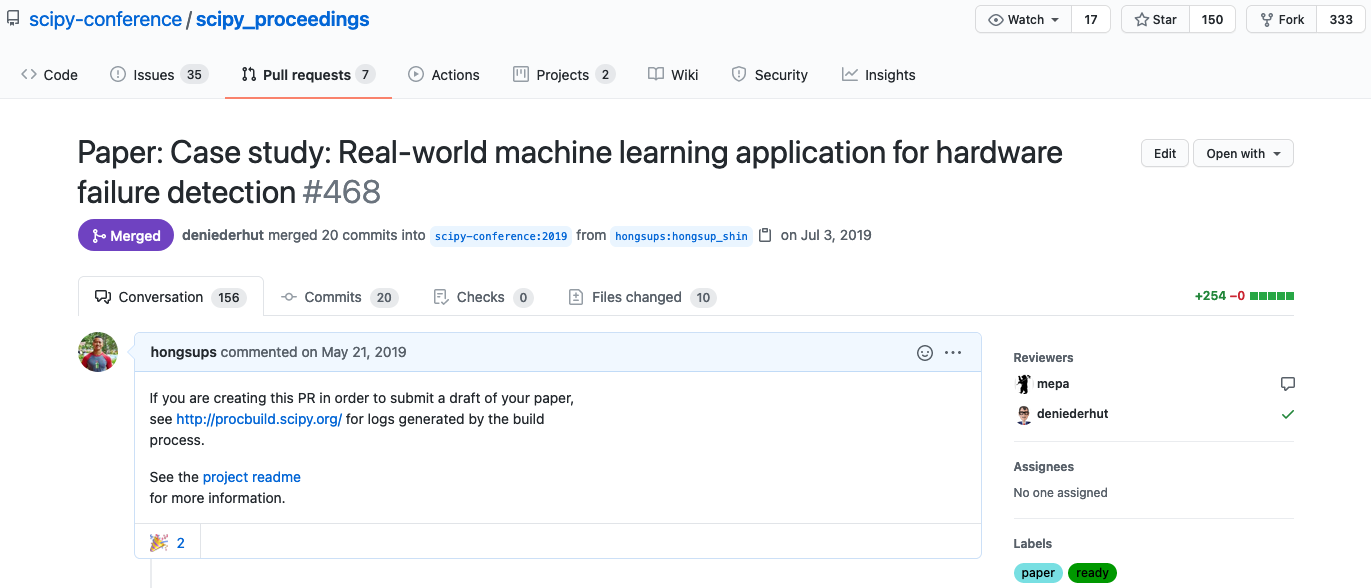The width and height of the screenshot is (1371, 588).
Task: Click the Labels sidebar heading
Action: tap(1033, 544)
